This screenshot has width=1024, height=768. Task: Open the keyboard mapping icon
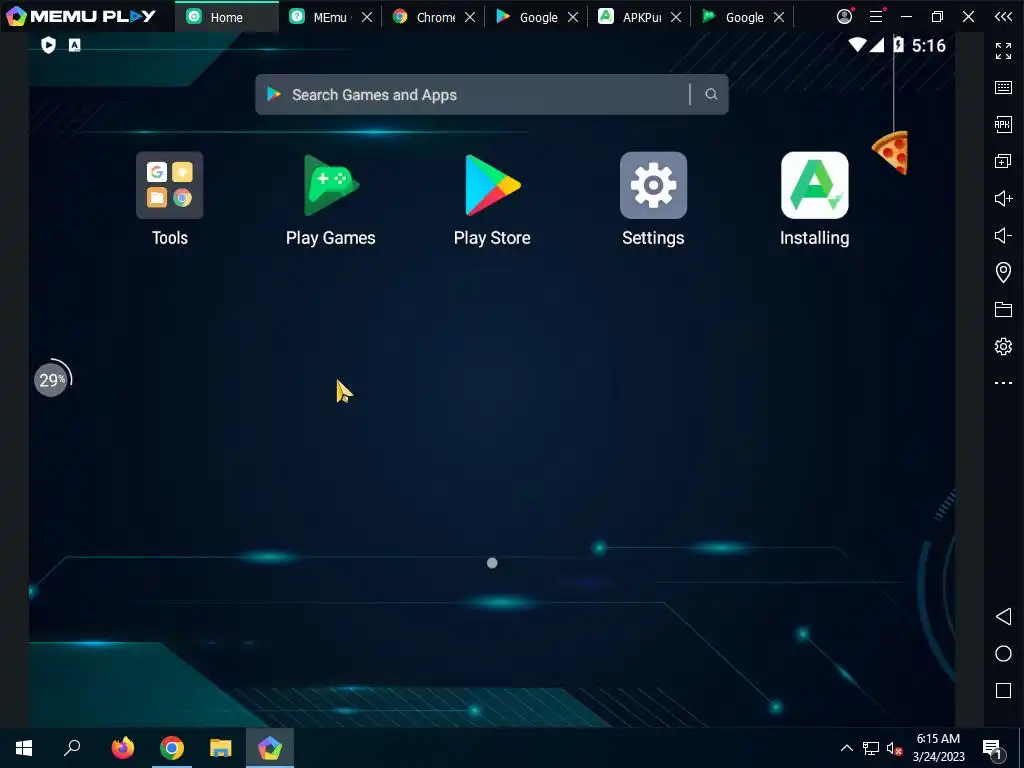coord(1003,88)
